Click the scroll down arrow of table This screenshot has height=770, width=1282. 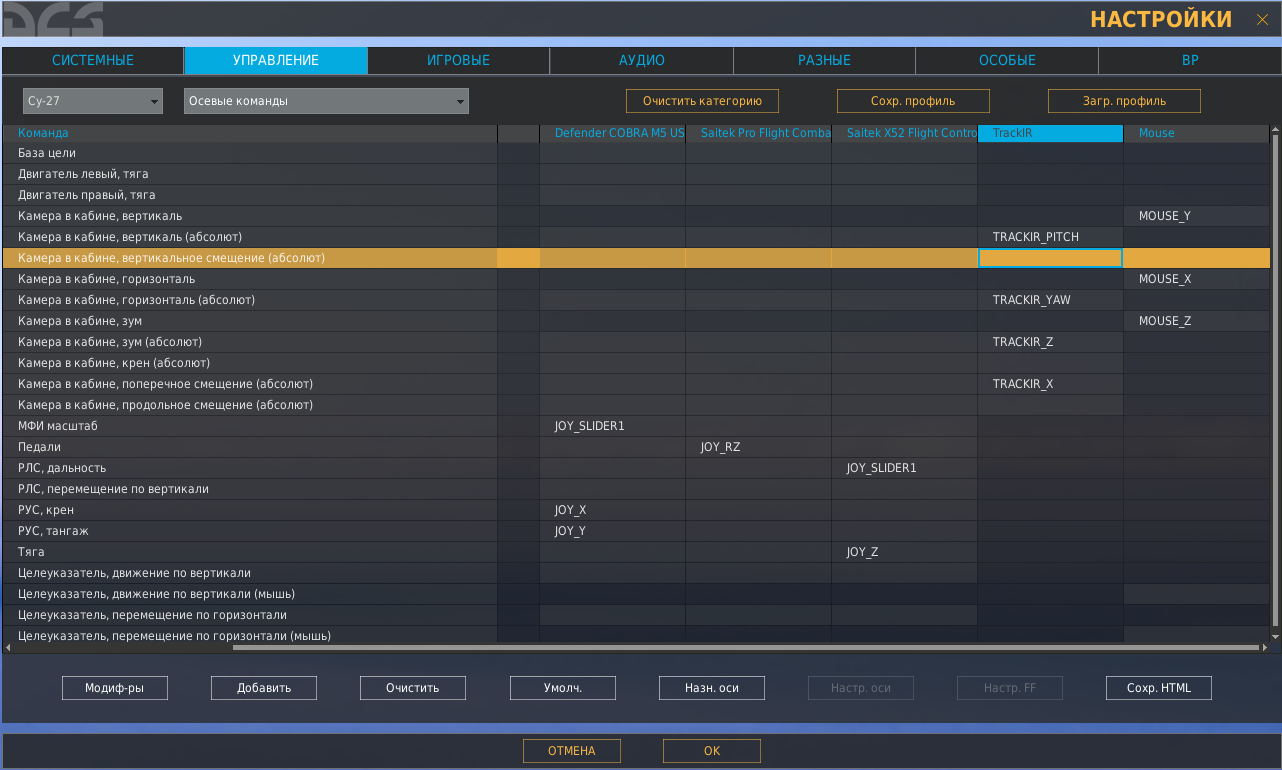click(1275, 636)
